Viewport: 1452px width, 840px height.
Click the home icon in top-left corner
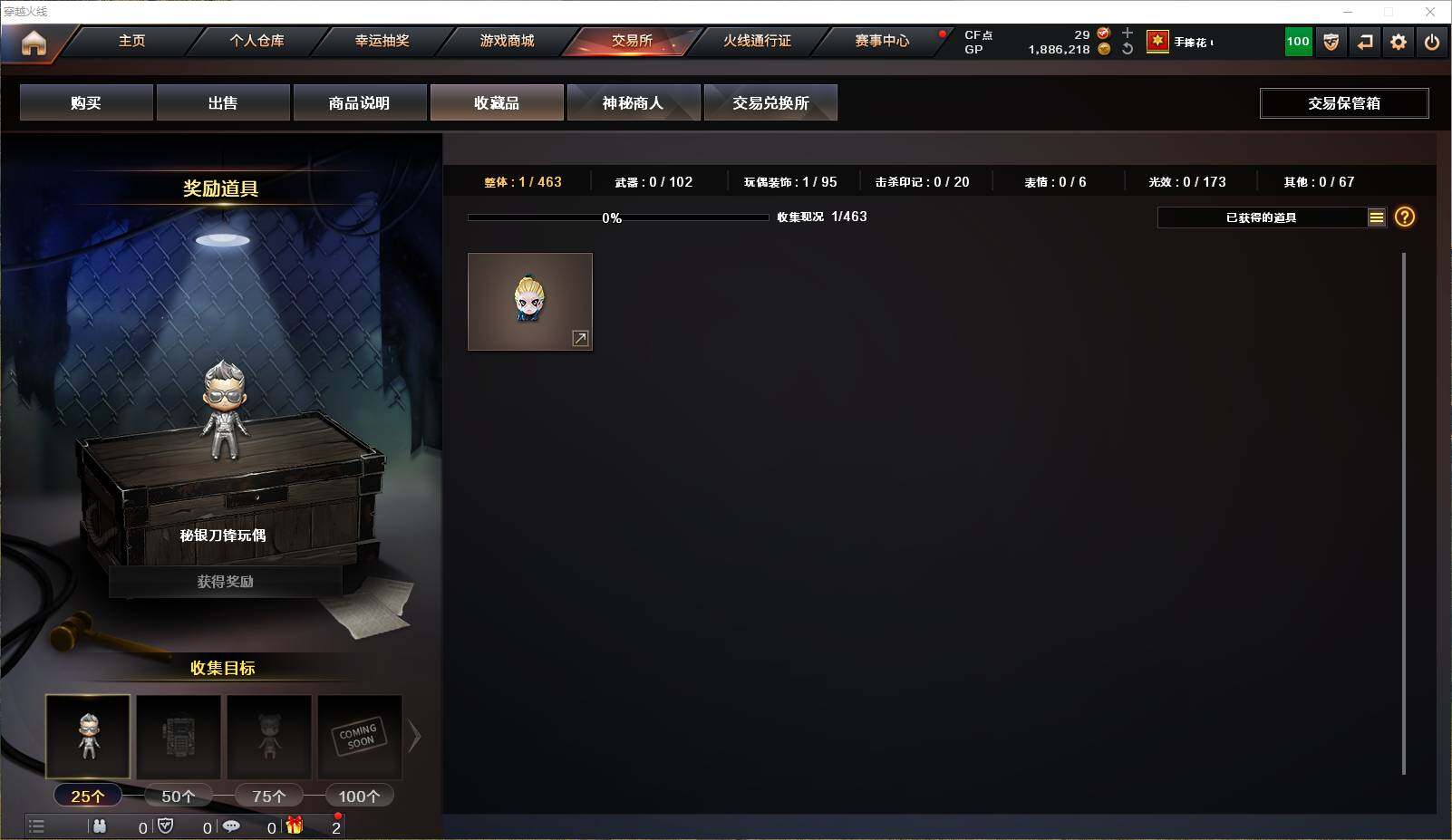34,43
